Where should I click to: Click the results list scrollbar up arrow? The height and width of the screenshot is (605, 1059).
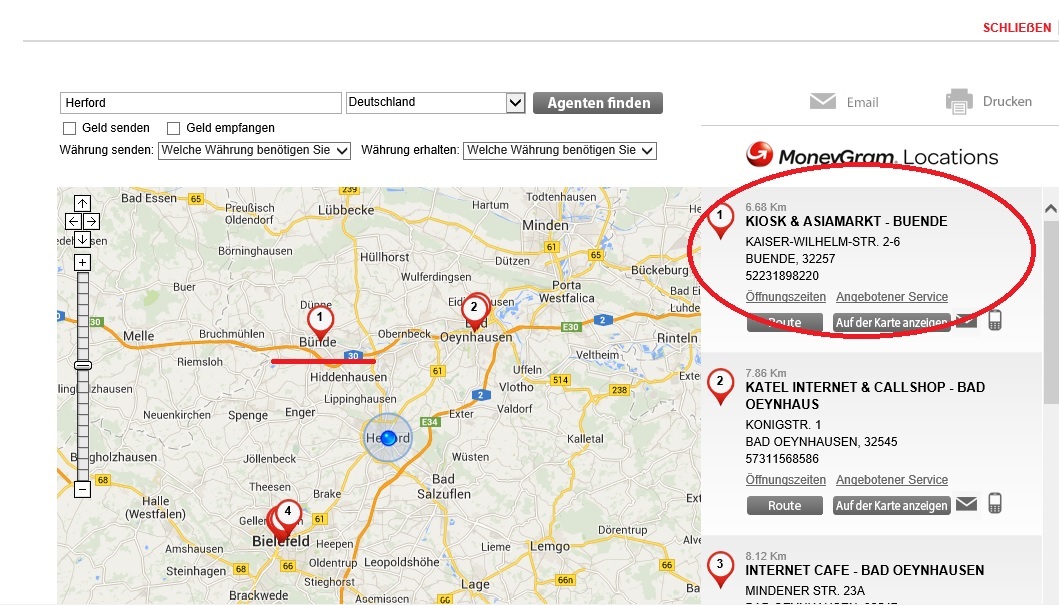pyautogui.click(x=1051, y=209)
